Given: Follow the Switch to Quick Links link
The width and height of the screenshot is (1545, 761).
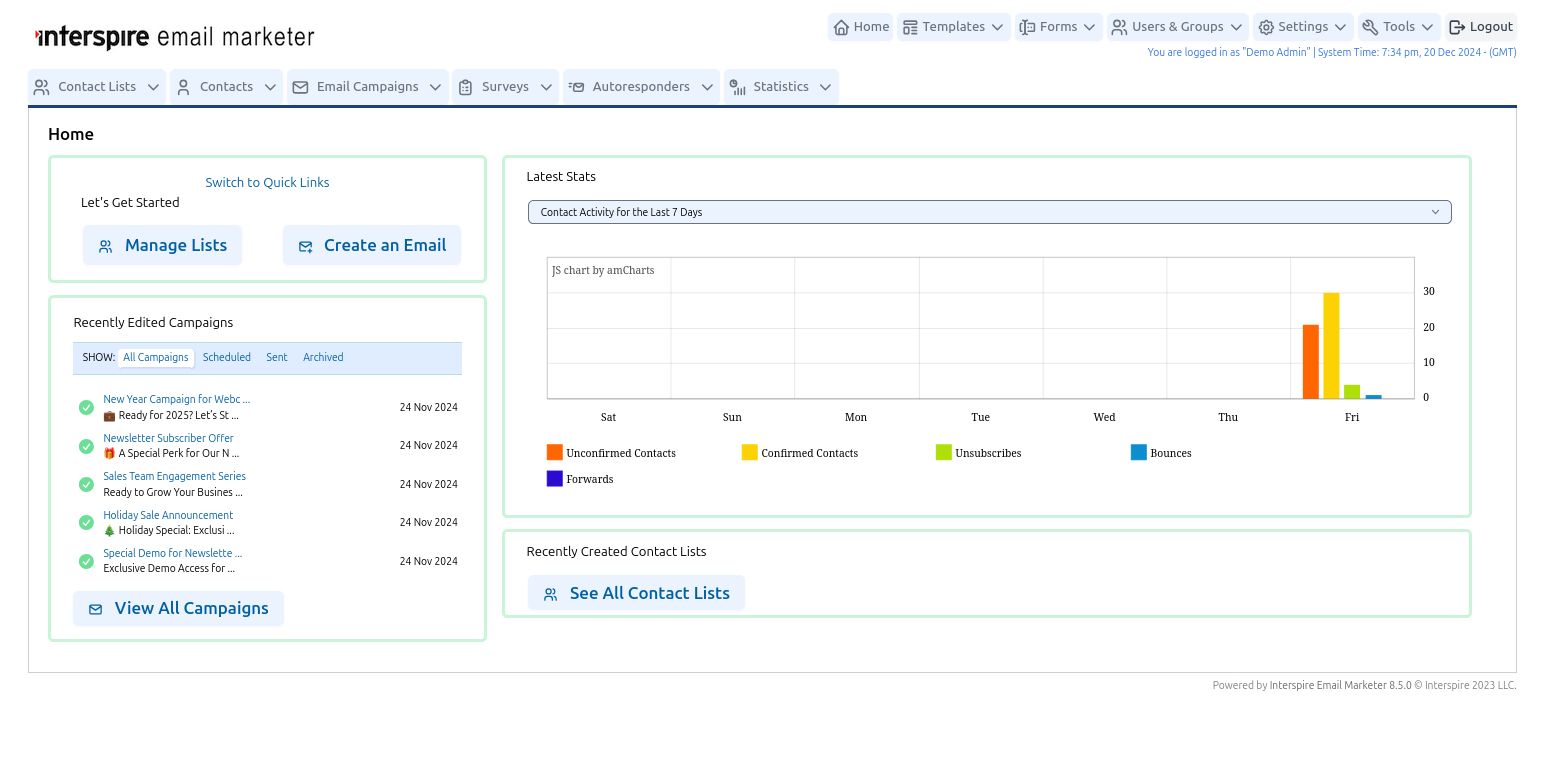Looking at the screenshot, I should pyautogui.click(x=267, y=182).
